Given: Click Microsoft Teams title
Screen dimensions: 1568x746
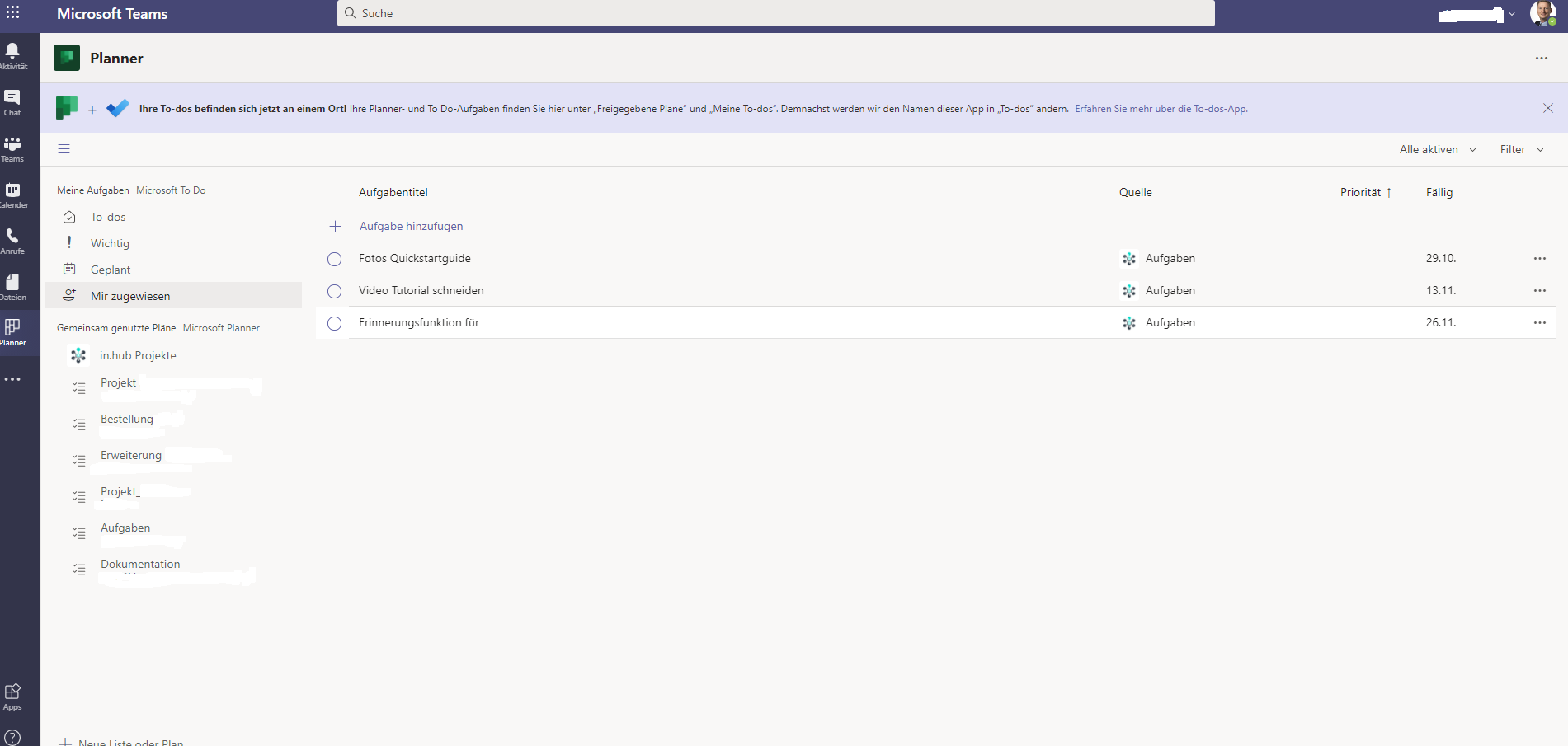Looking at the screenshot, I should (x=112, y=13).
